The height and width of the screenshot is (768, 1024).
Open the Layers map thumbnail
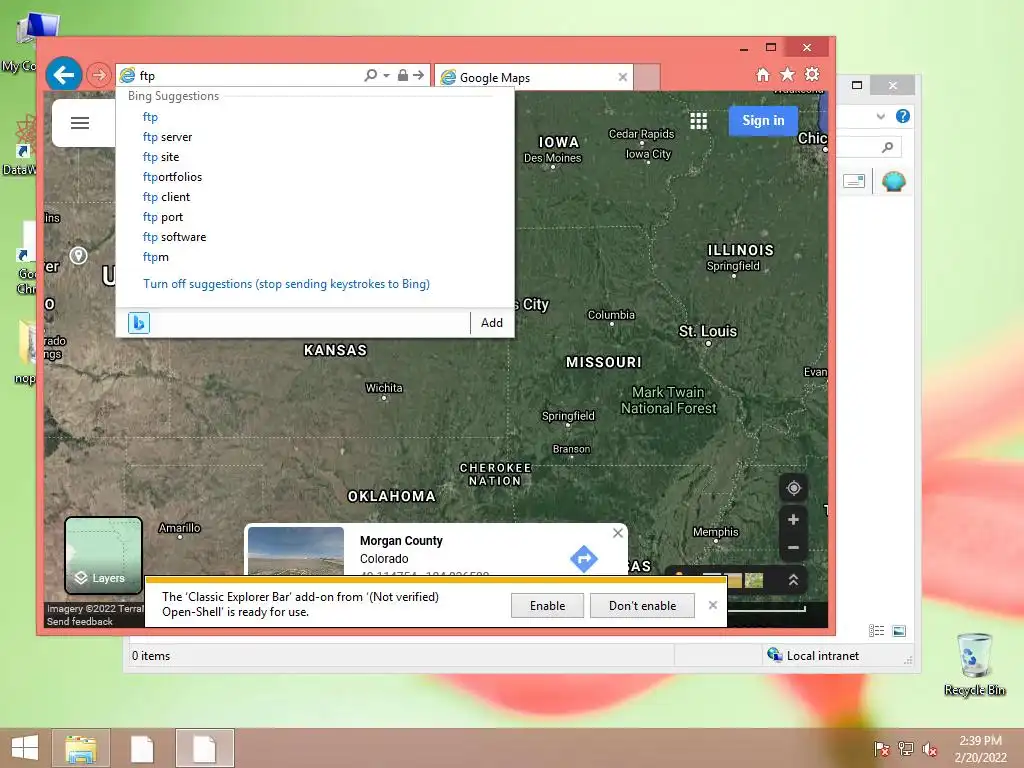pos(103,555)
